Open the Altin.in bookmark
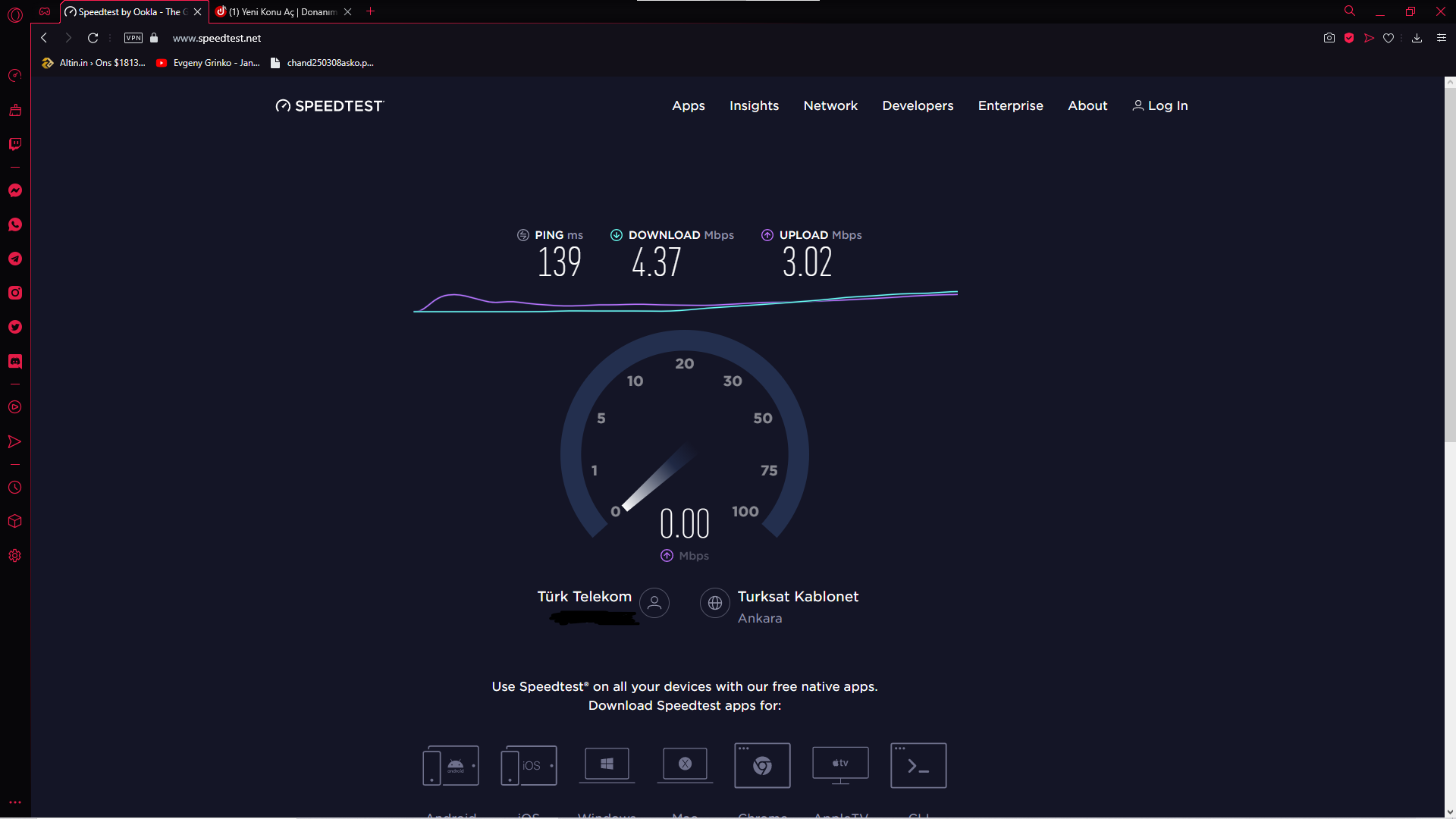 tap(93, 63)
